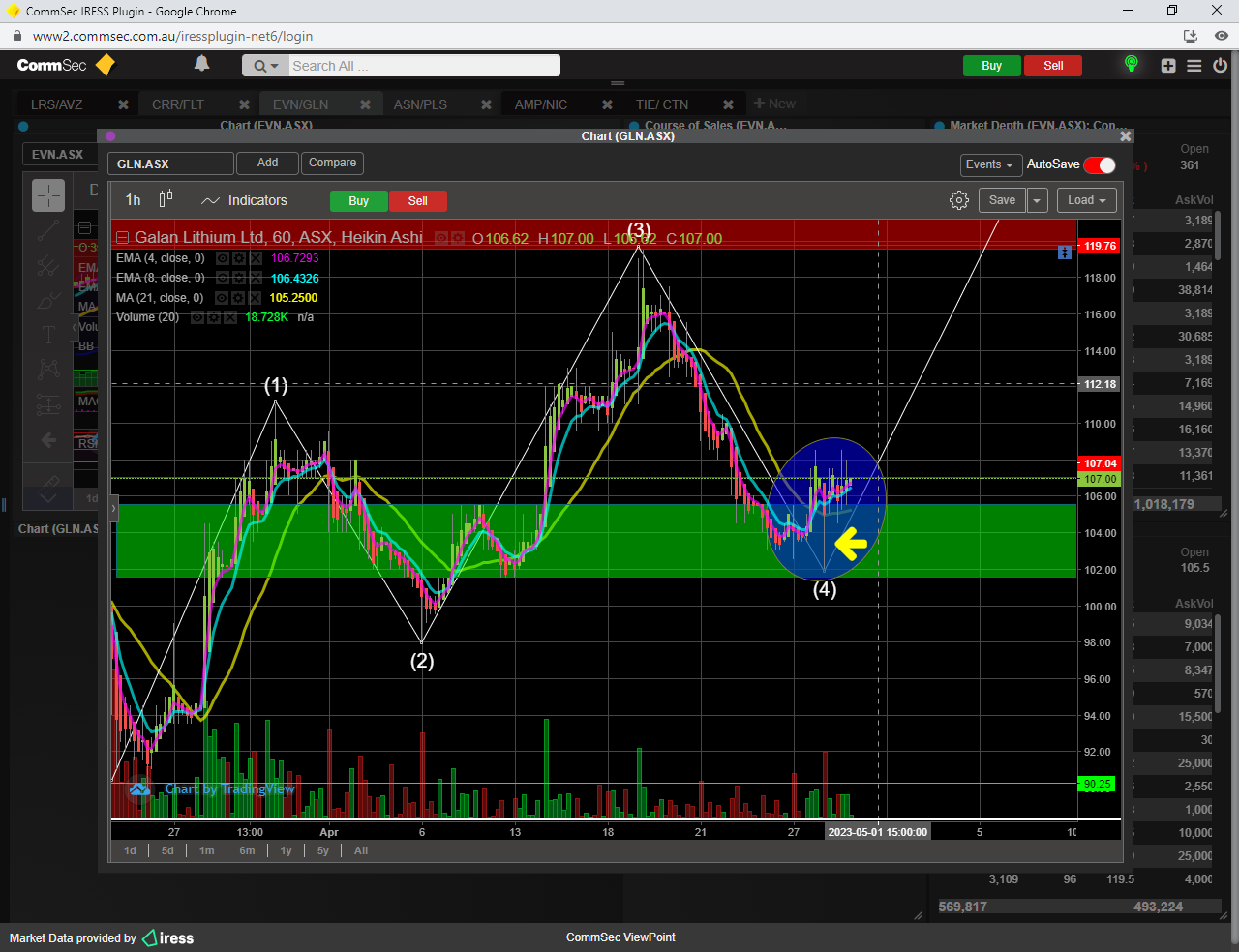
Task: Open the hamburger main menu icon
Action: (1194, 66)
